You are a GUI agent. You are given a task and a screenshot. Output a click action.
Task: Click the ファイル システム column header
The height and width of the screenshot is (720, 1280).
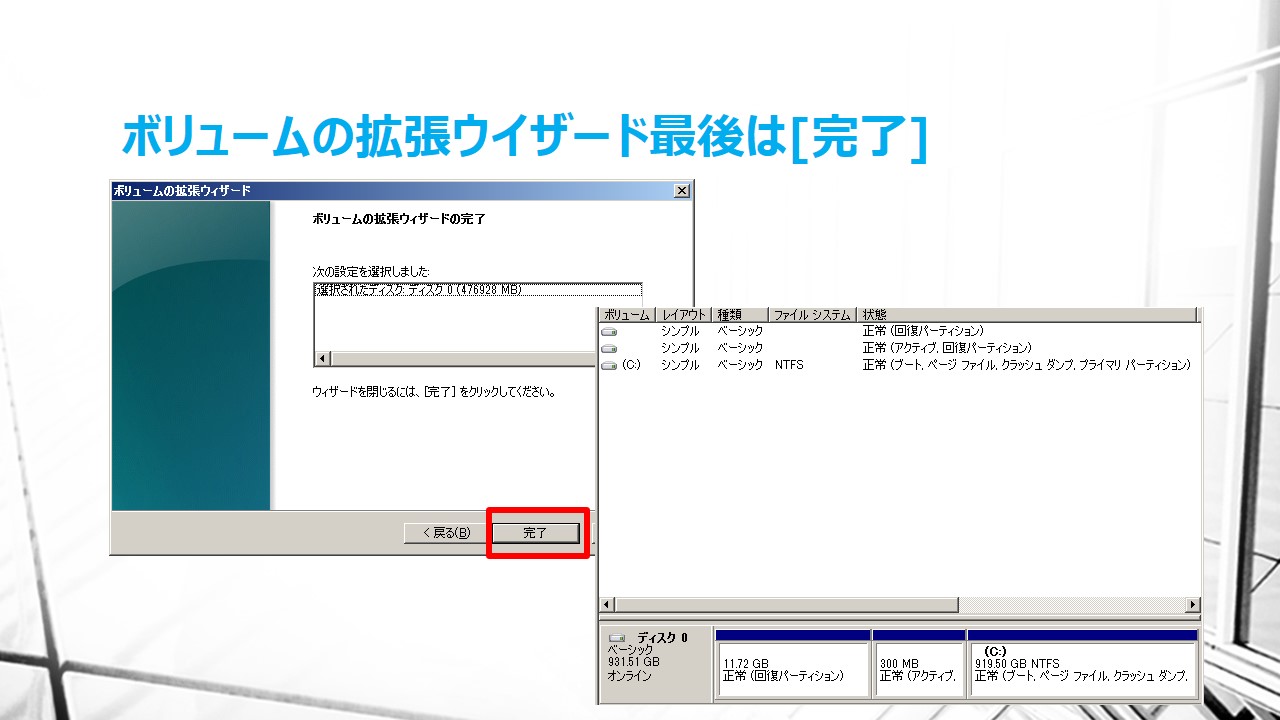point(812,315)
